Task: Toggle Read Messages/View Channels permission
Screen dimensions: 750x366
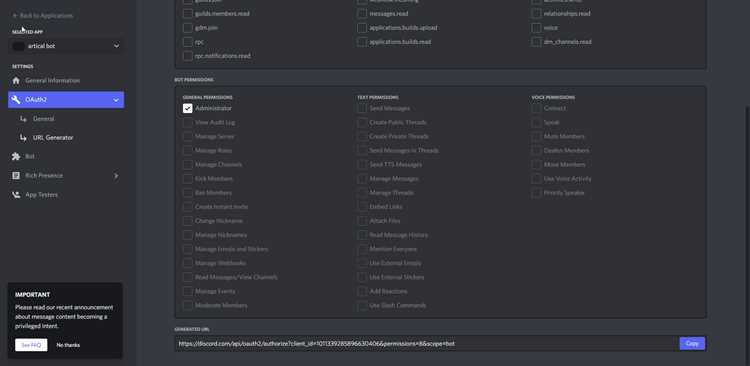Action: click(188, 277)
